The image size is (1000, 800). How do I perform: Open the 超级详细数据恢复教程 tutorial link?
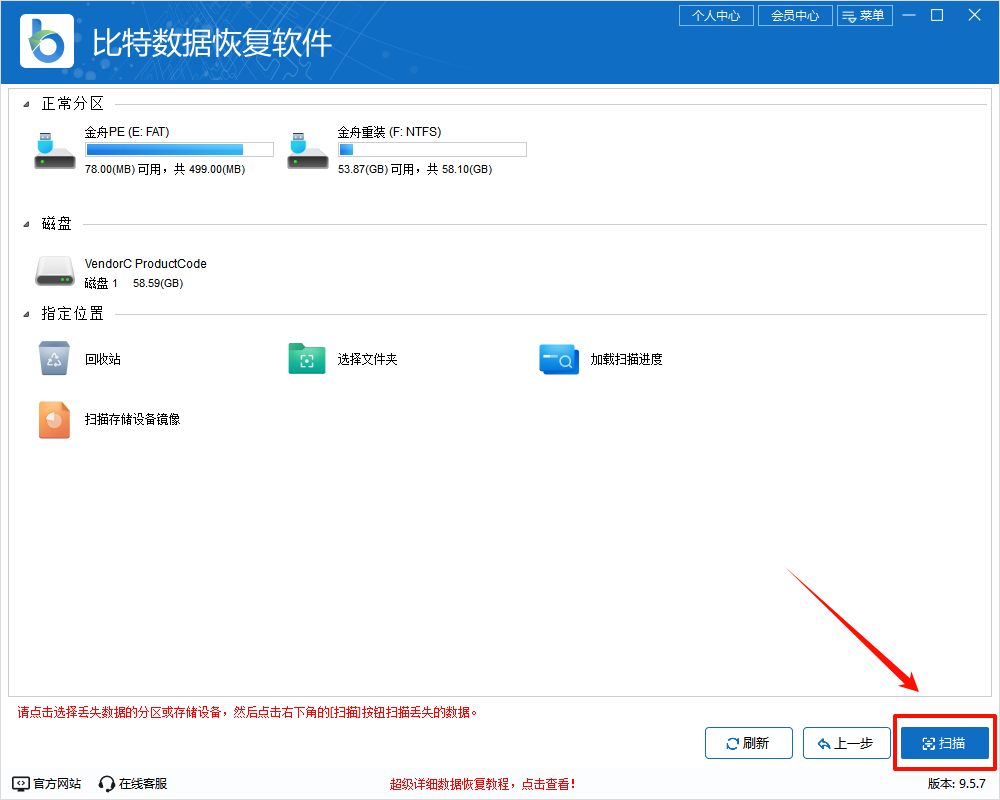pyautogui.click(x=485, y=784)
